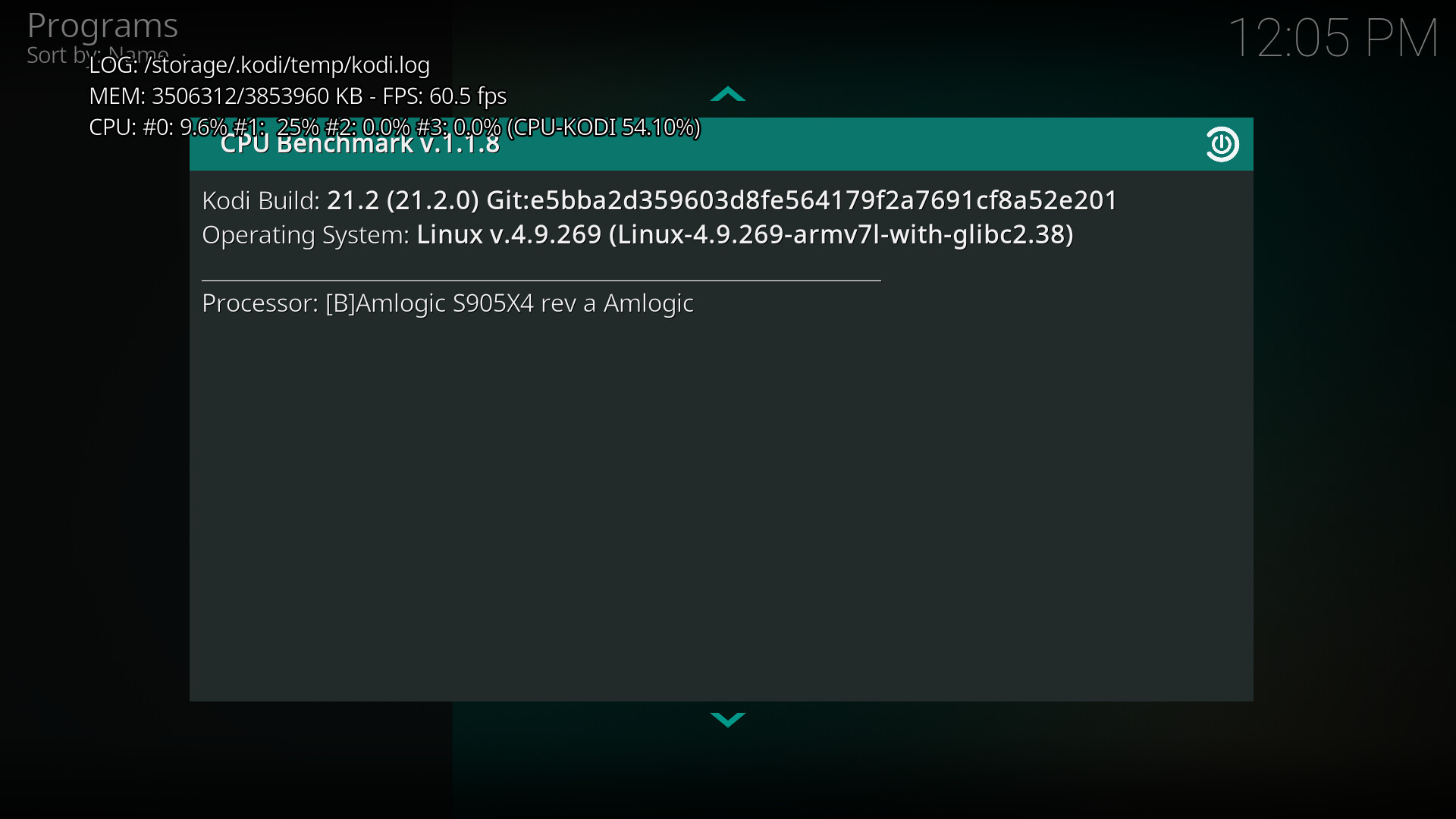Open the Sort by: Name option
This screenshot has width=1456, height=819.
click(x=99, y=55)
